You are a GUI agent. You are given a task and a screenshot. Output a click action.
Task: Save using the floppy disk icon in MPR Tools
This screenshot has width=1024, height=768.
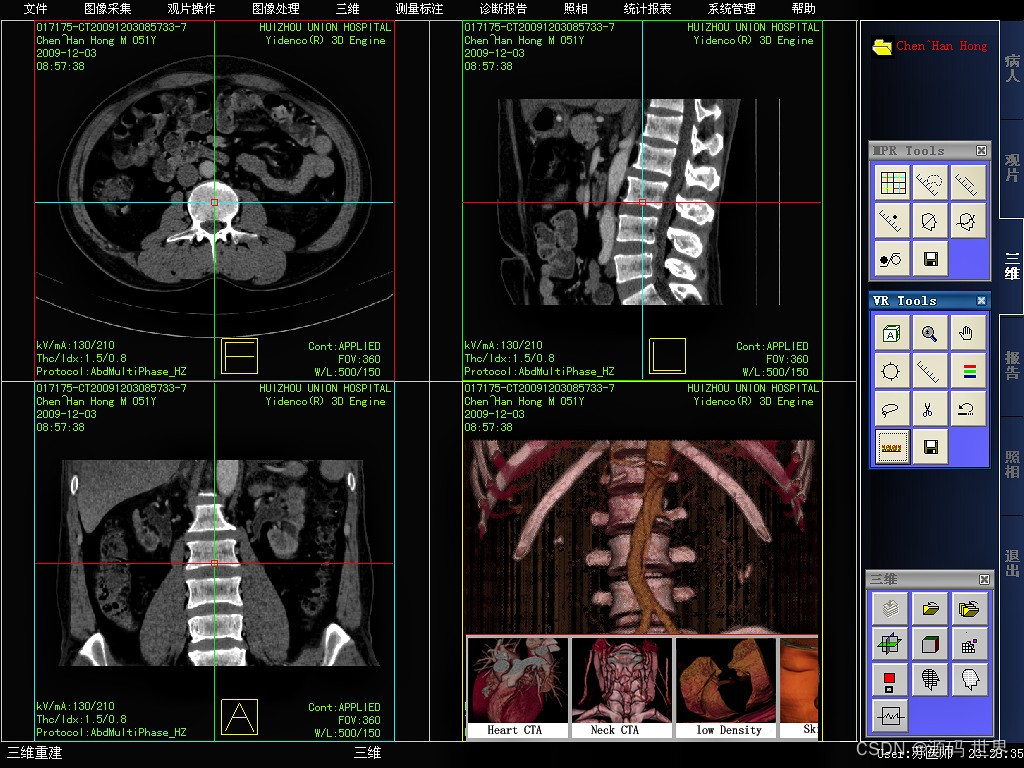point(930,259)
